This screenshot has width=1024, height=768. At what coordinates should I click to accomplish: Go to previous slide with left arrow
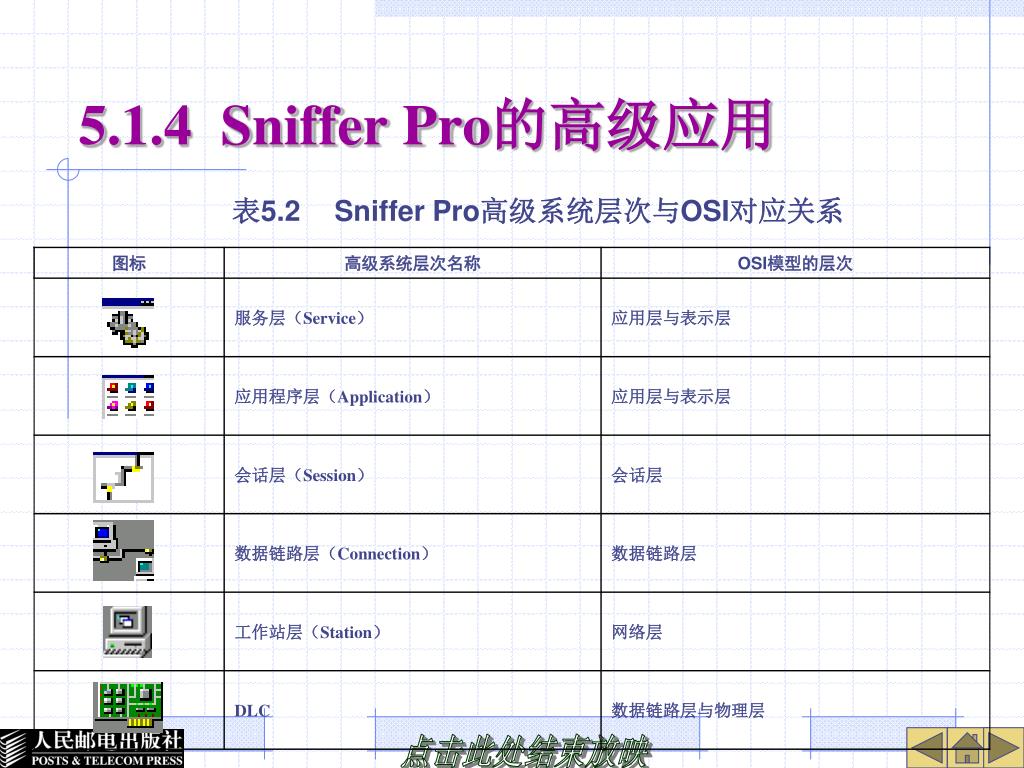927,747
